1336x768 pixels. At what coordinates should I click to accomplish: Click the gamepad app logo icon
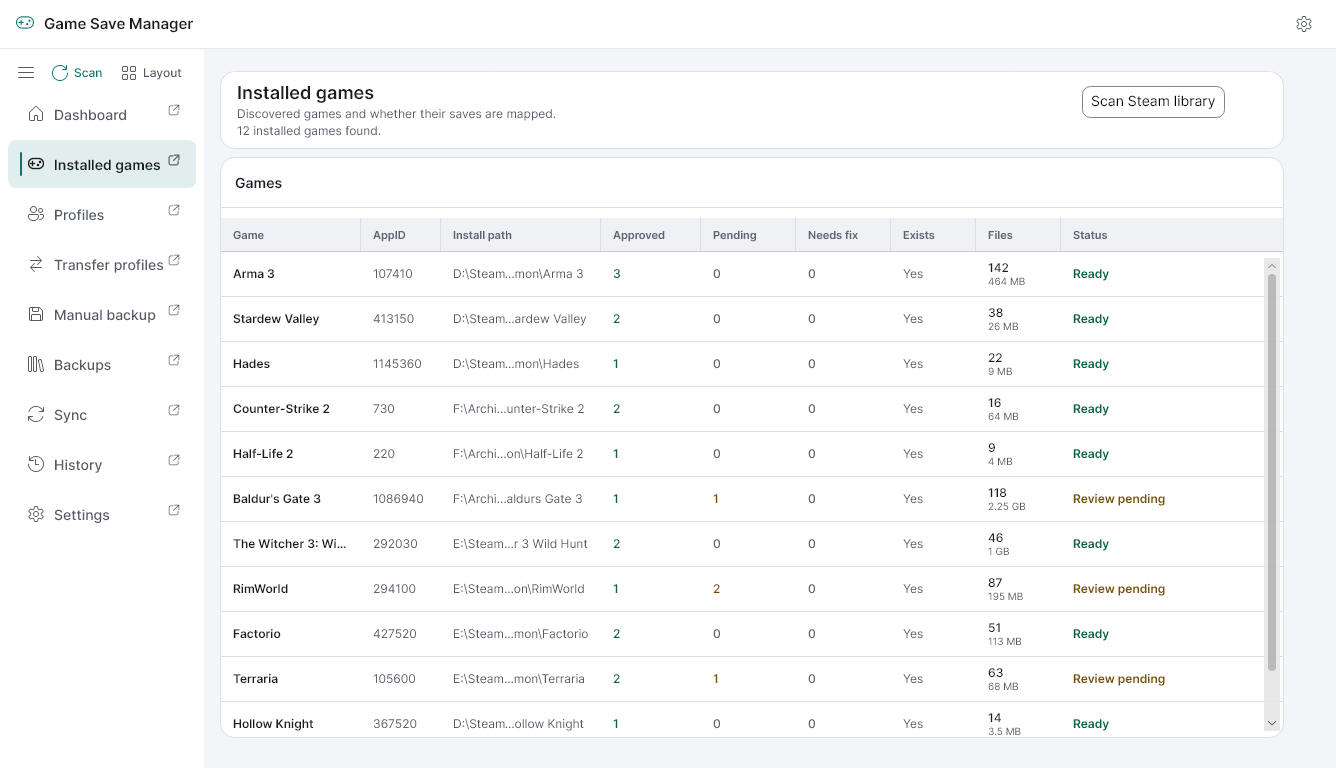point(25,23)
